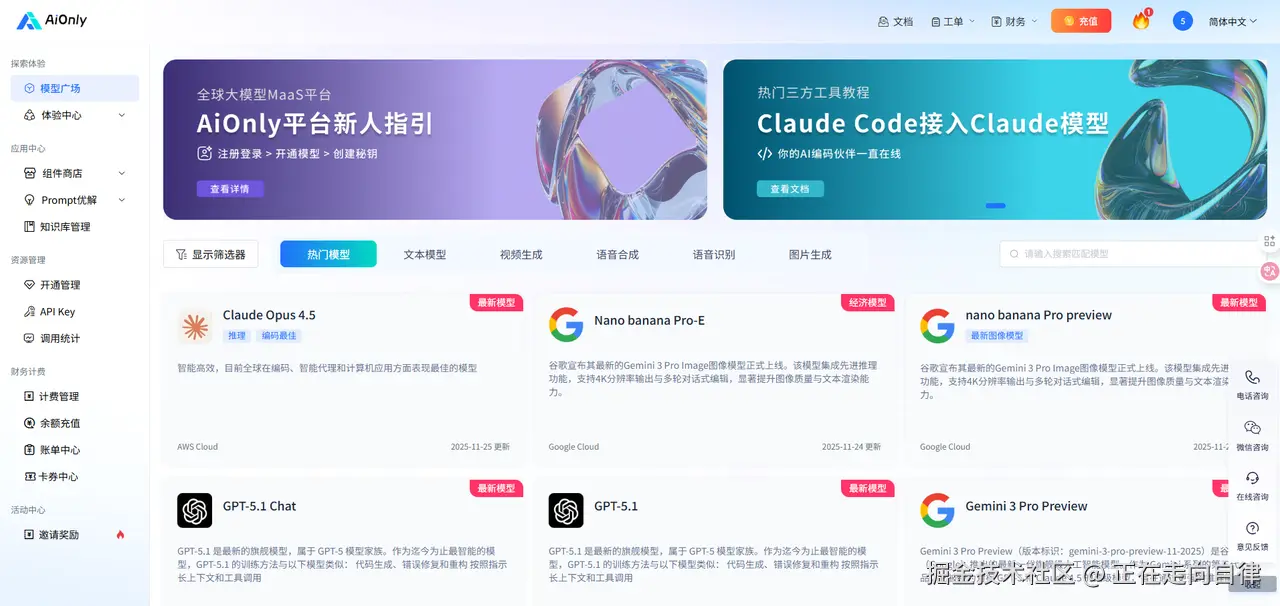Click the 体验中心 sidebar icon
The image size is (1280, 606).
tap(29, 115)
